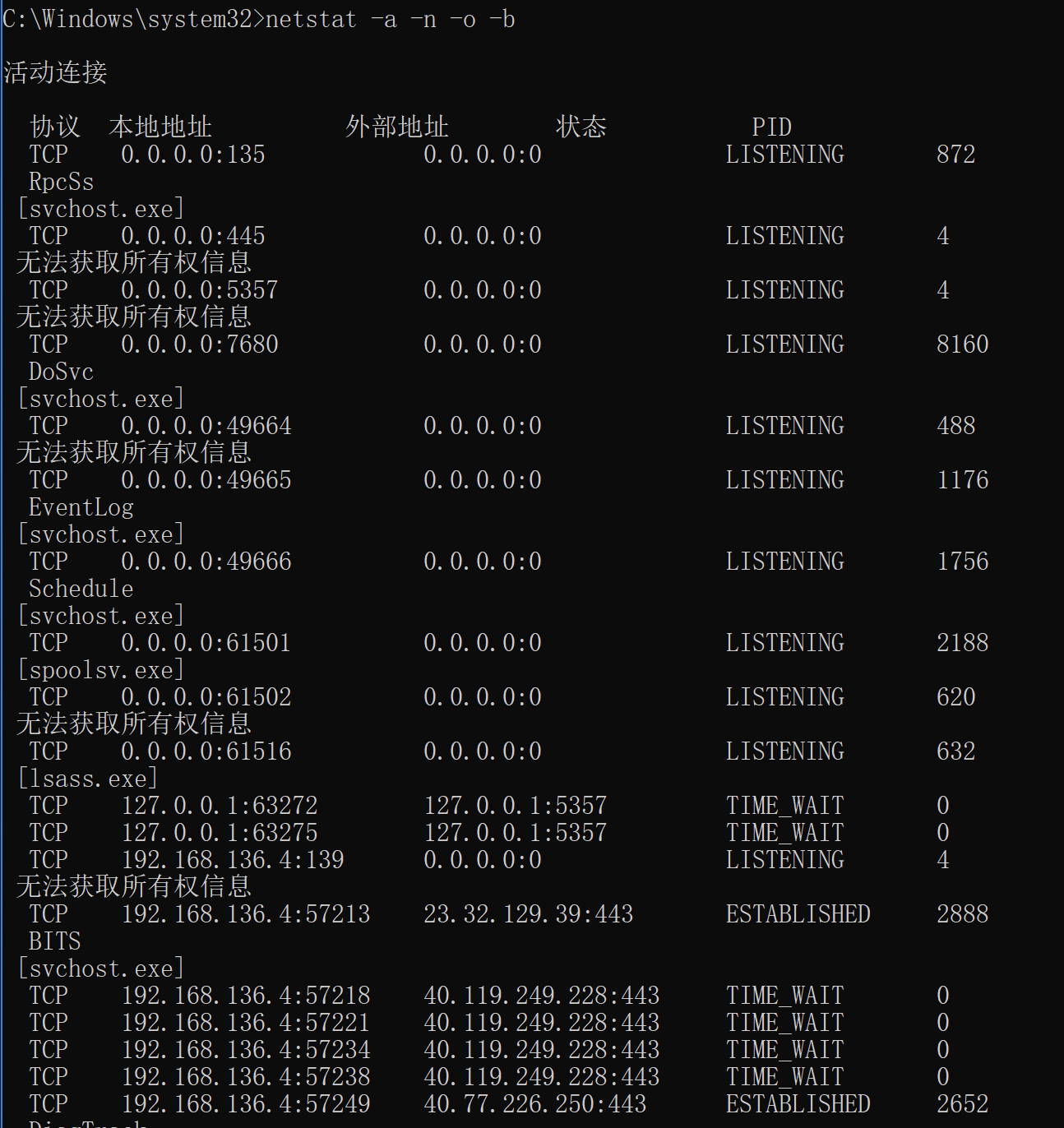Click remote address 23.32.129.39:443
This screenshot has width=1064, height=1128.
point(528,914)
